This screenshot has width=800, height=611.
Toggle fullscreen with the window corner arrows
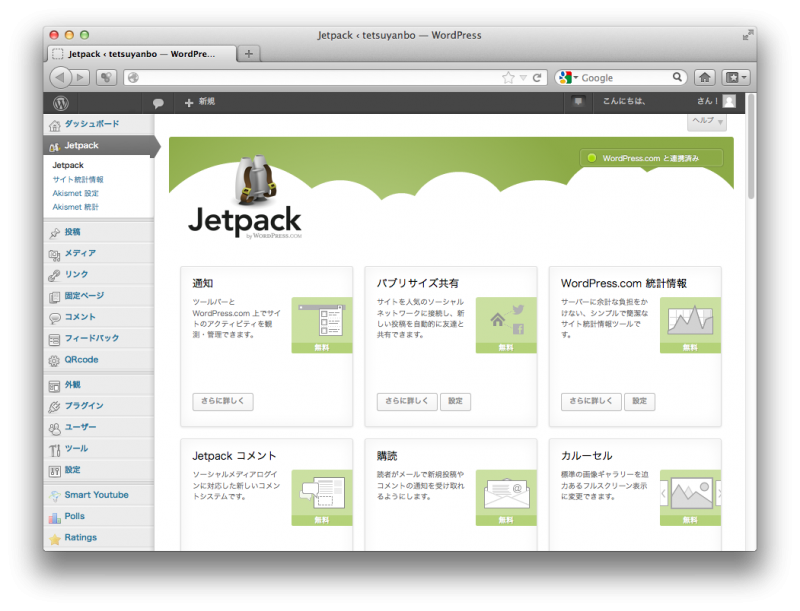pos(747,35)
